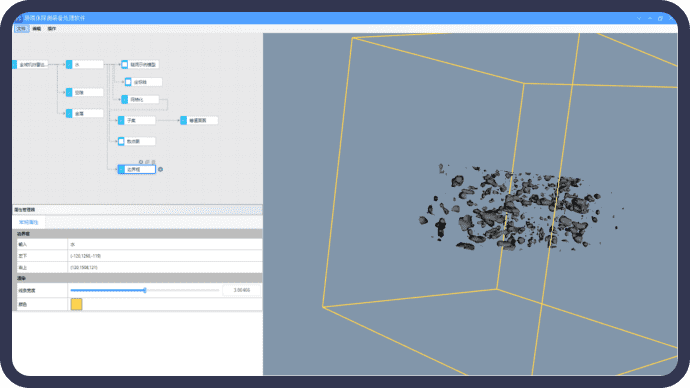Open the 编辑 menu in the menu bar
The image size is (690, 388).
(37, 29)
